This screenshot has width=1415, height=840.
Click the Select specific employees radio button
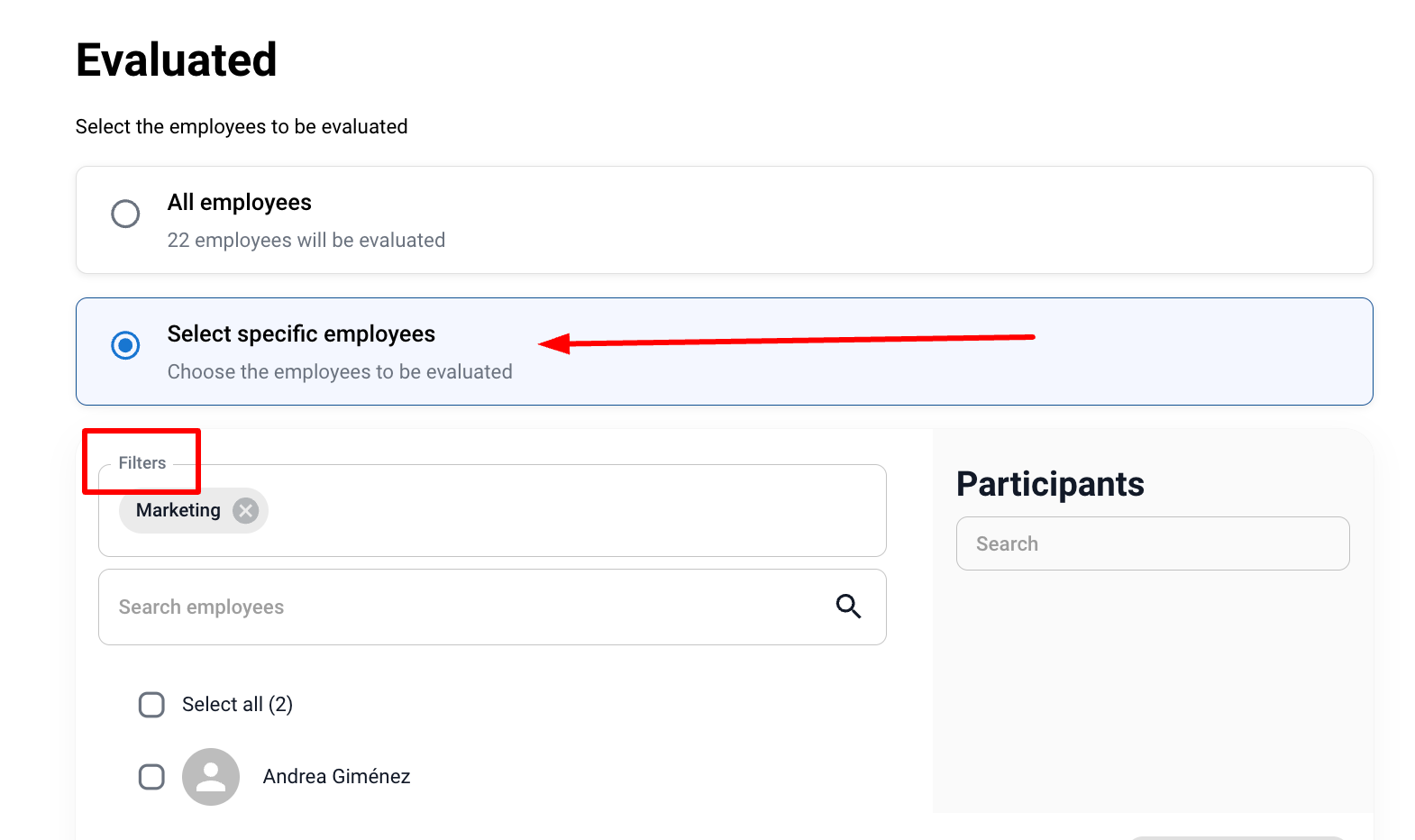pyautogui.click(x=125, y=345)
